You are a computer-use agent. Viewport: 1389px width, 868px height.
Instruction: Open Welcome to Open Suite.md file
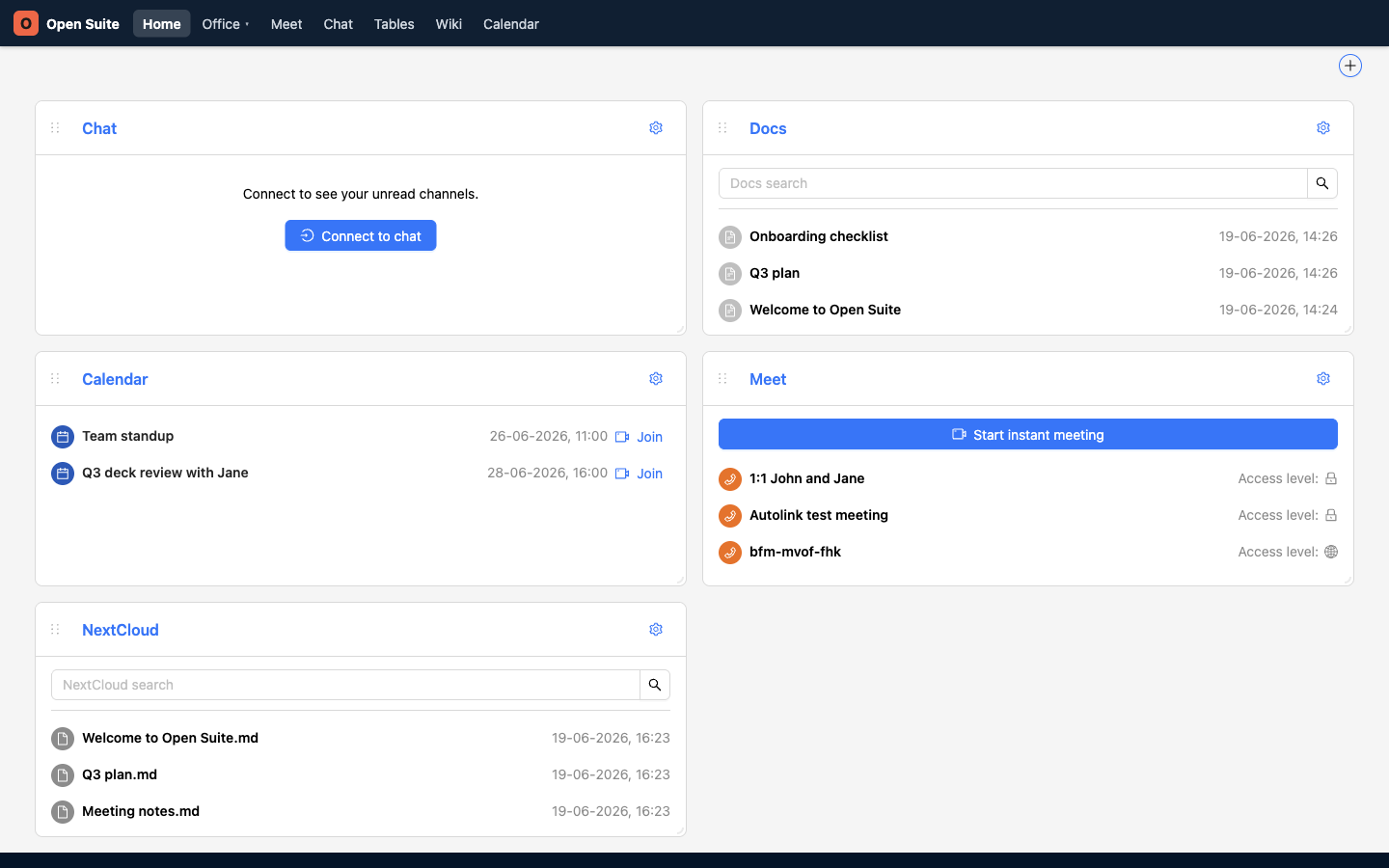170,738
